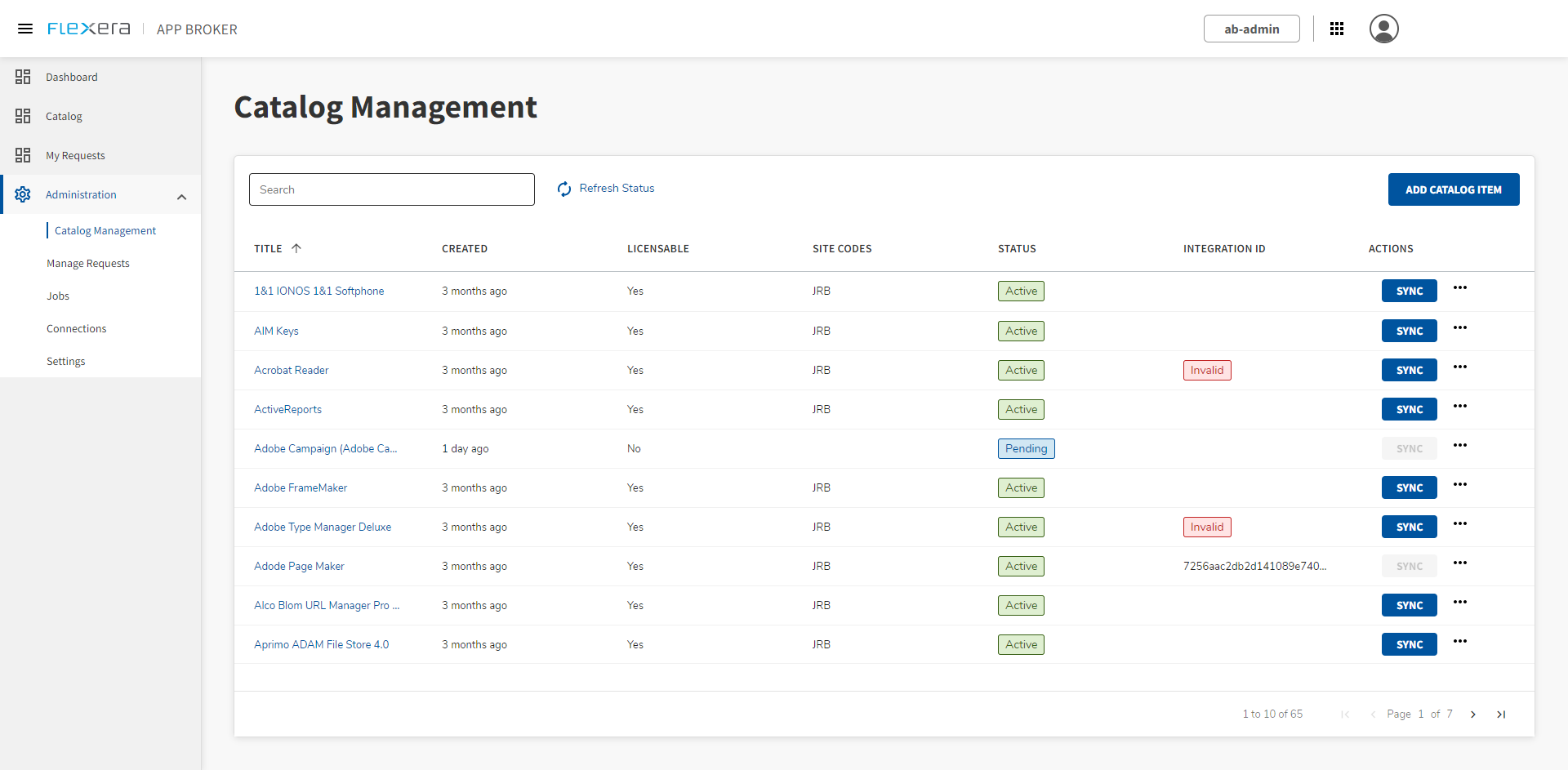Screen dimensions: 1568x770
Task: Select Jobs submenu item
Action: click(x=58, y=296)
